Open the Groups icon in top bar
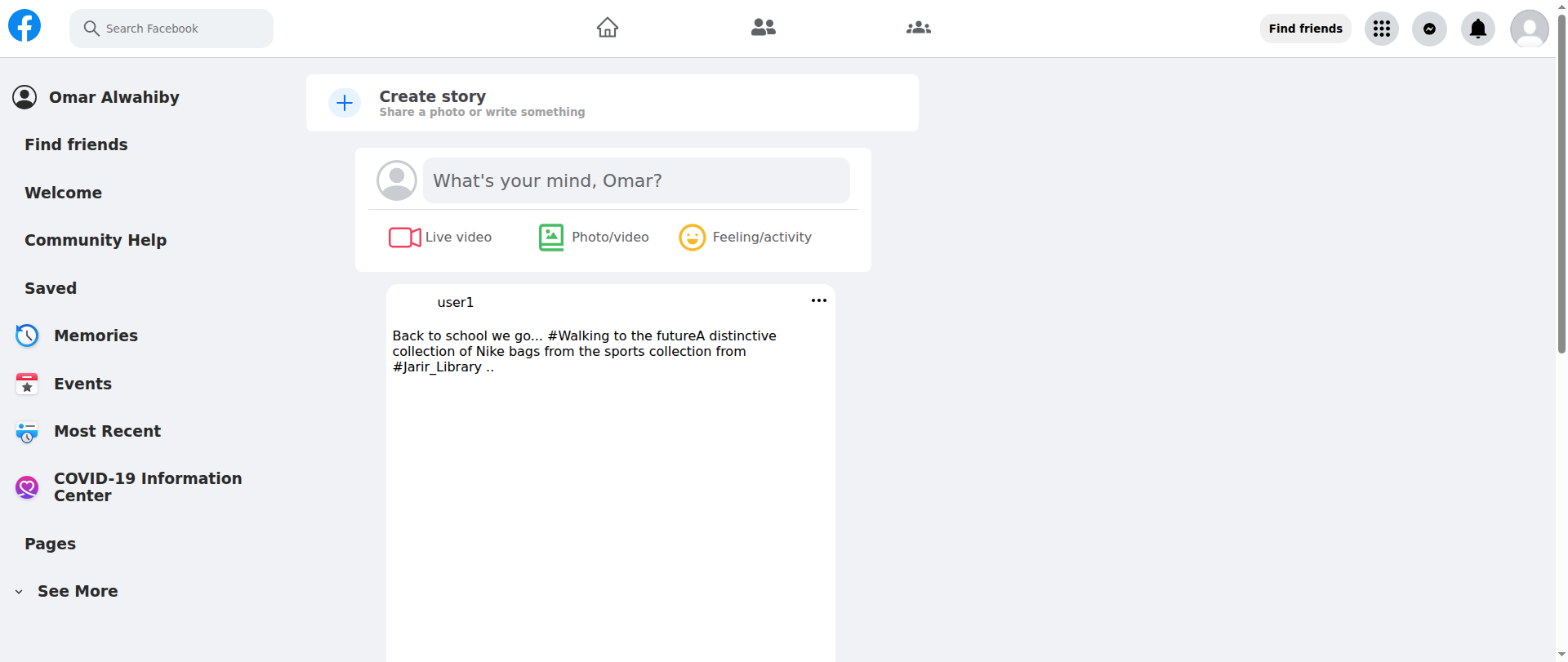This screenshot has height=662, width=1568. (918, 28)
